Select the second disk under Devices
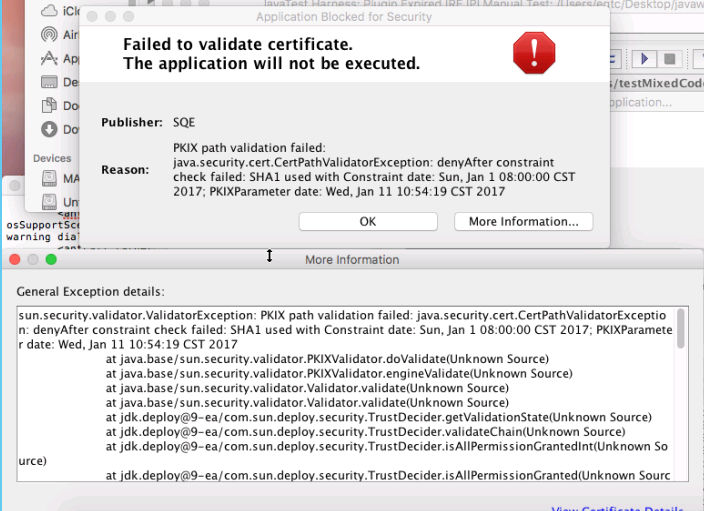Screen dimensions: 704x511 point(50,203)
